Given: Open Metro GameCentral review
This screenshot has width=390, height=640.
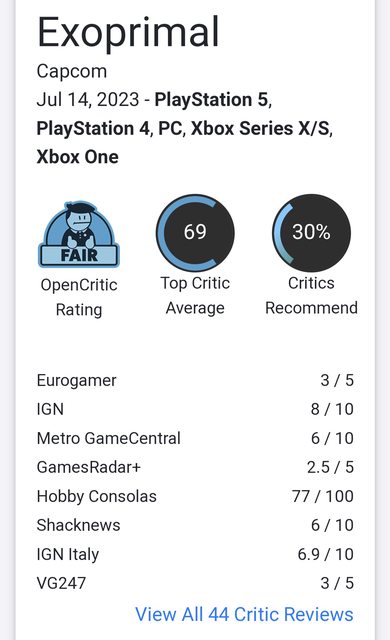Looking at the screenshot, I should click(195, 438).
